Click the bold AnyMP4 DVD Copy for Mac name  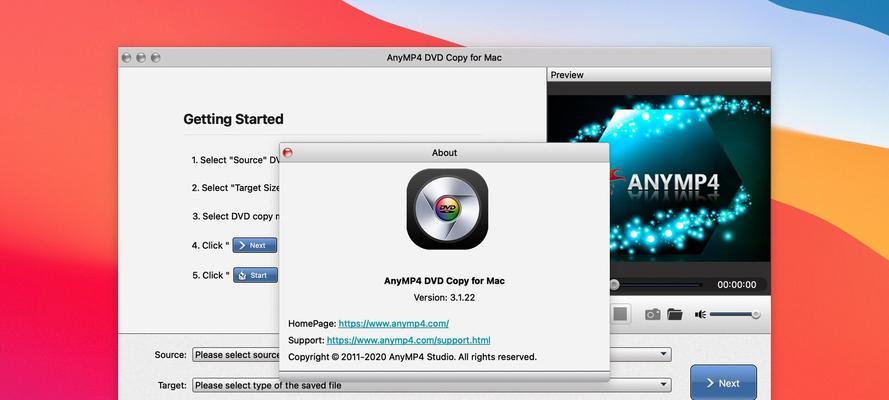point(444,281)
